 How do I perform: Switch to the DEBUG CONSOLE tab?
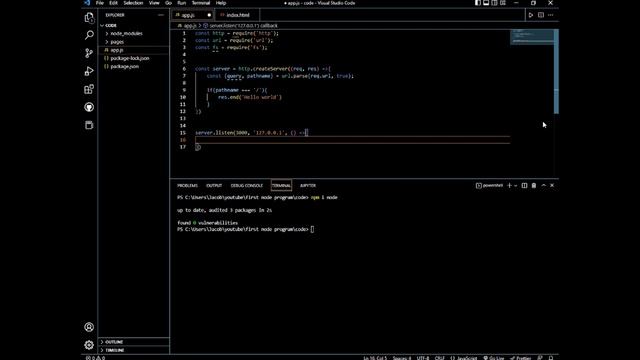coord(247,185)
